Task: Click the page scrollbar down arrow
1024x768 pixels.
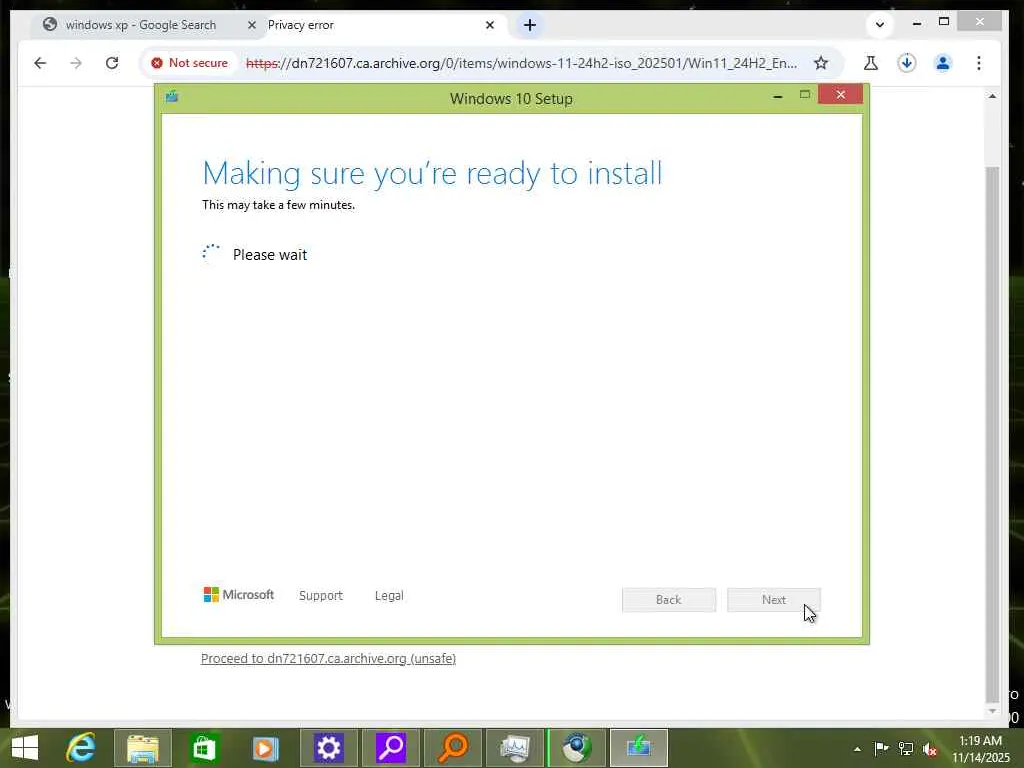Action: (x=992, y=711)
